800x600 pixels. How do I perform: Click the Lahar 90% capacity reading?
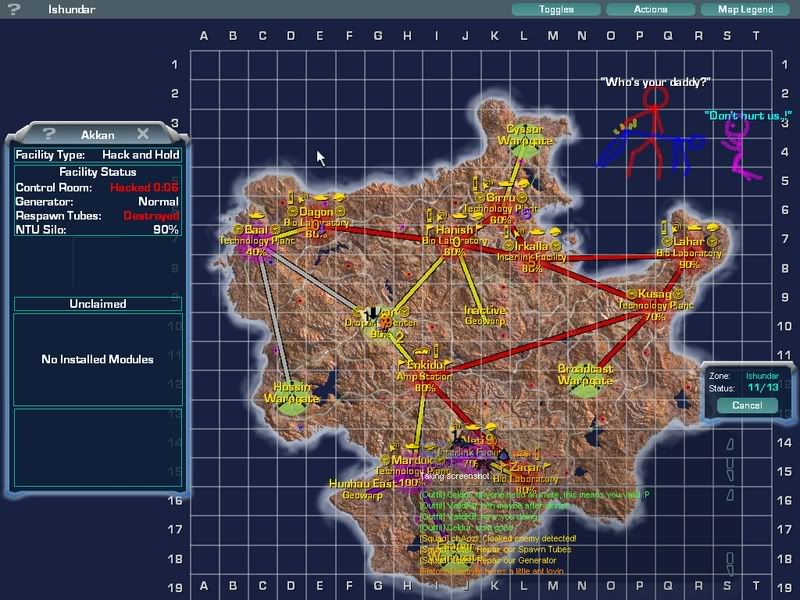[x=689, y=264]
